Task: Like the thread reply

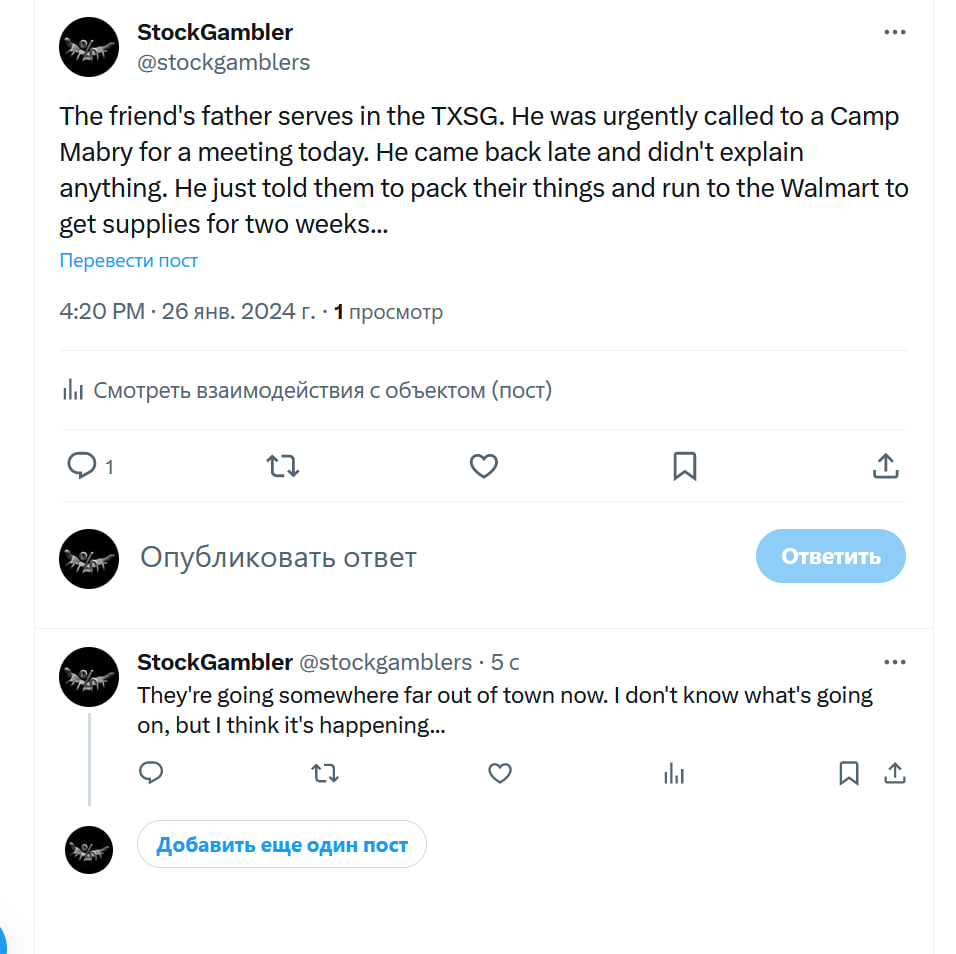Action: pyautogui.click(x=500, y=773)
